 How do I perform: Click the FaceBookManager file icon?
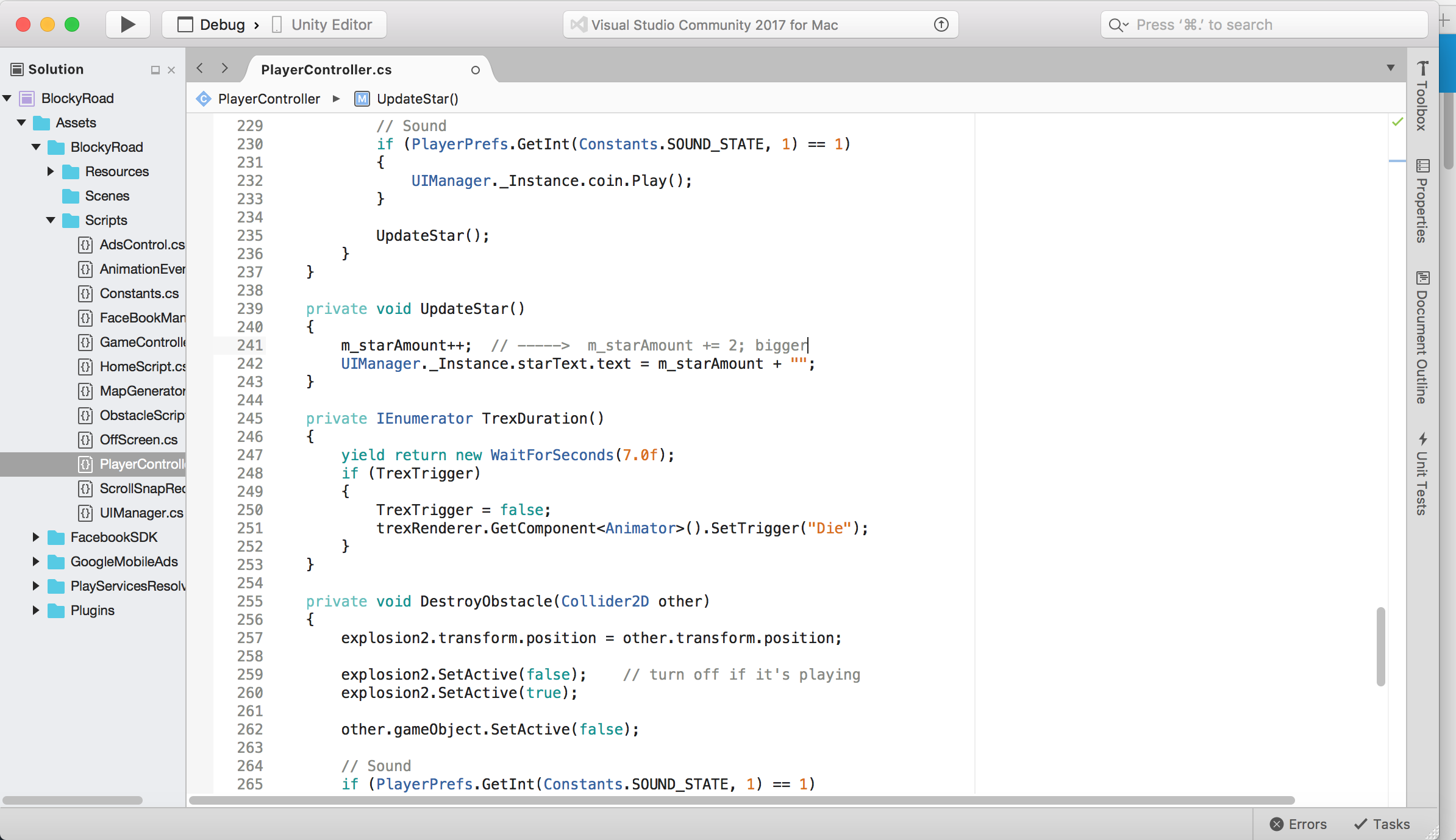click(x=85, y=318)
